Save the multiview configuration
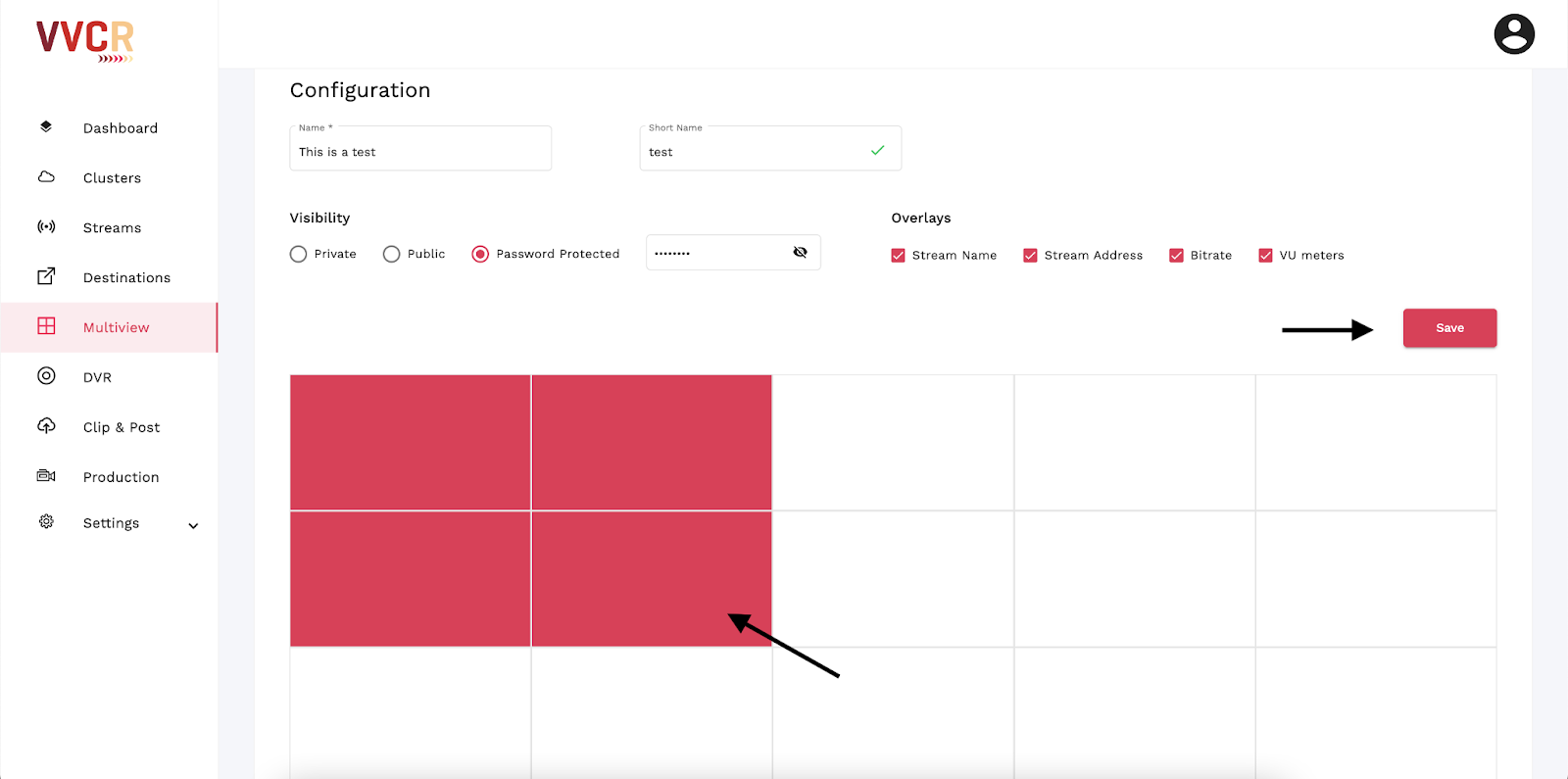This screenshot has width=1568, height=779. (x=1449, y=328)
